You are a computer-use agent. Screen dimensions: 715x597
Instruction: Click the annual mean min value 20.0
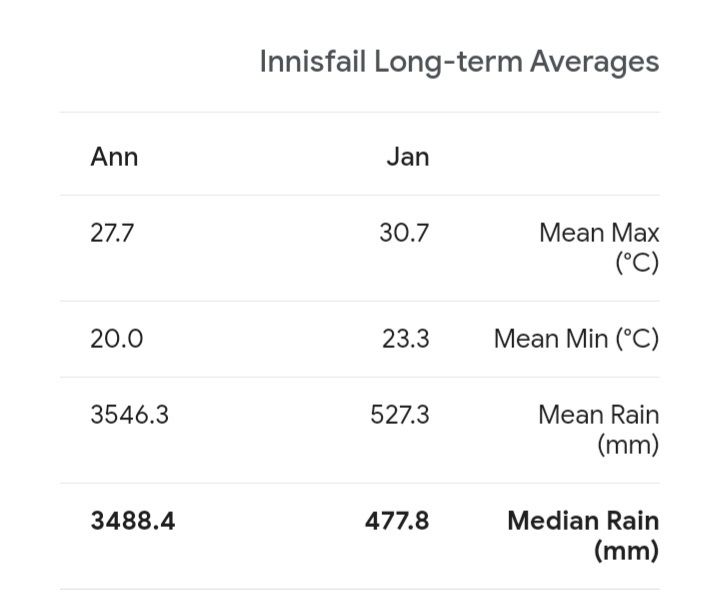(116, 339)
